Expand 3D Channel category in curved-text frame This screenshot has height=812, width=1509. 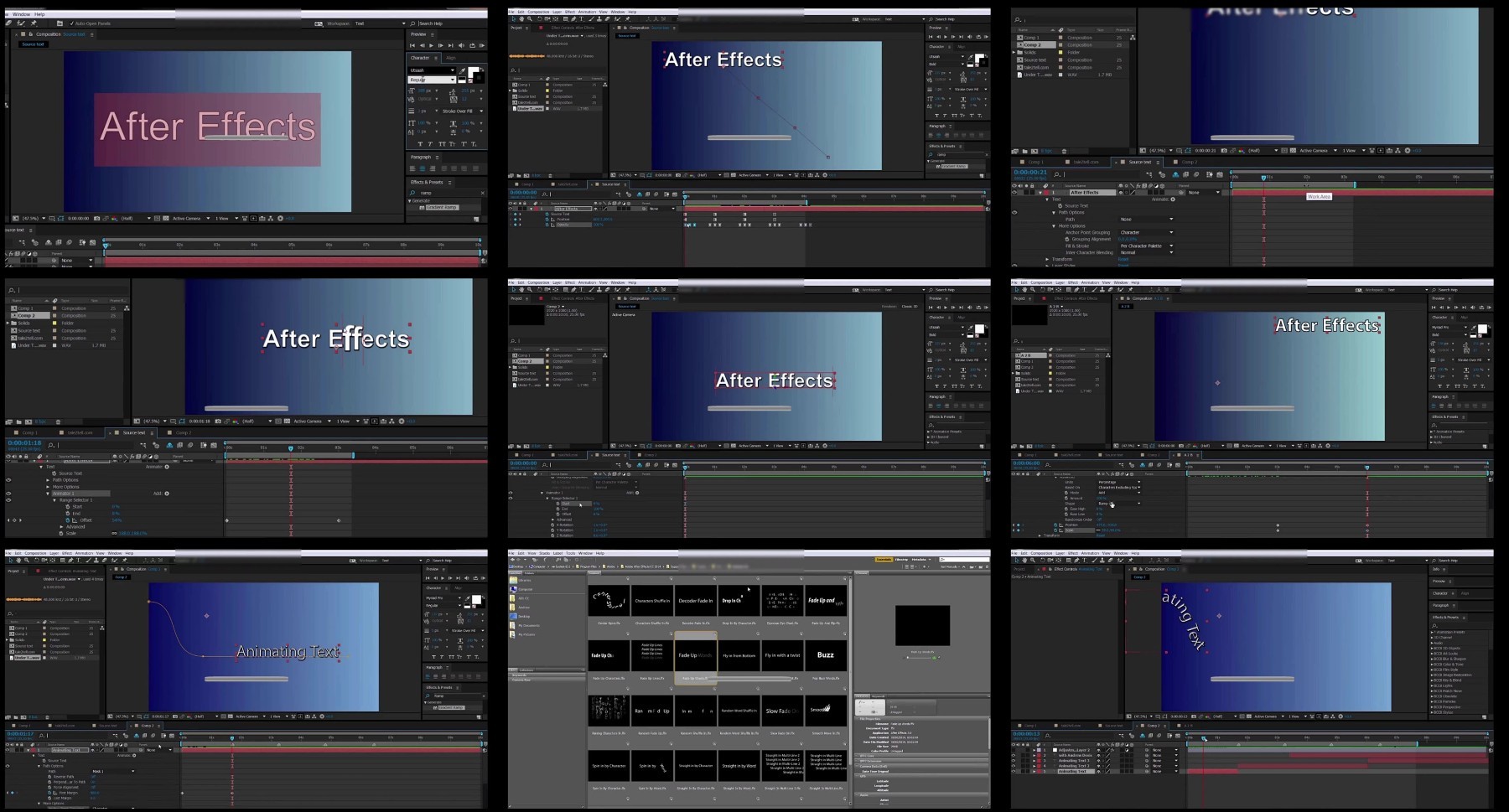pos(1432,638)
